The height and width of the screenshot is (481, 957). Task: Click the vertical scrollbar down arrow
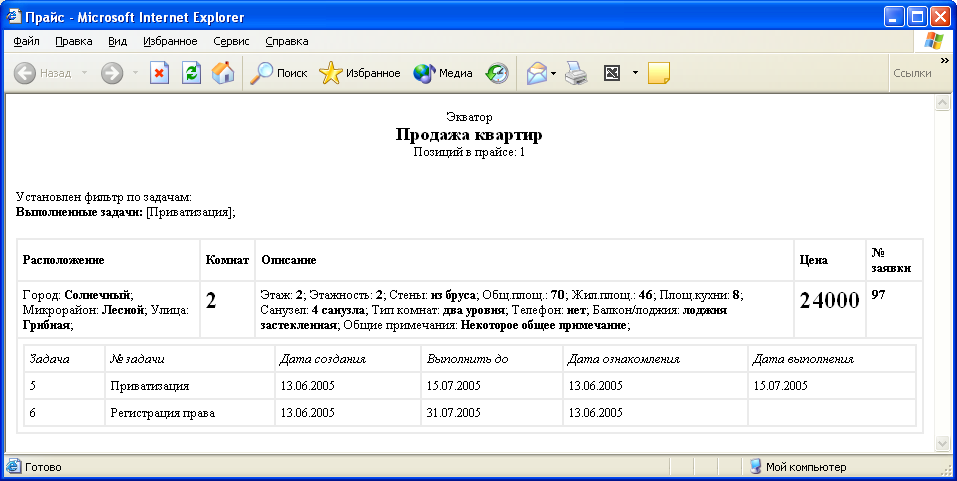pos(942,444)
